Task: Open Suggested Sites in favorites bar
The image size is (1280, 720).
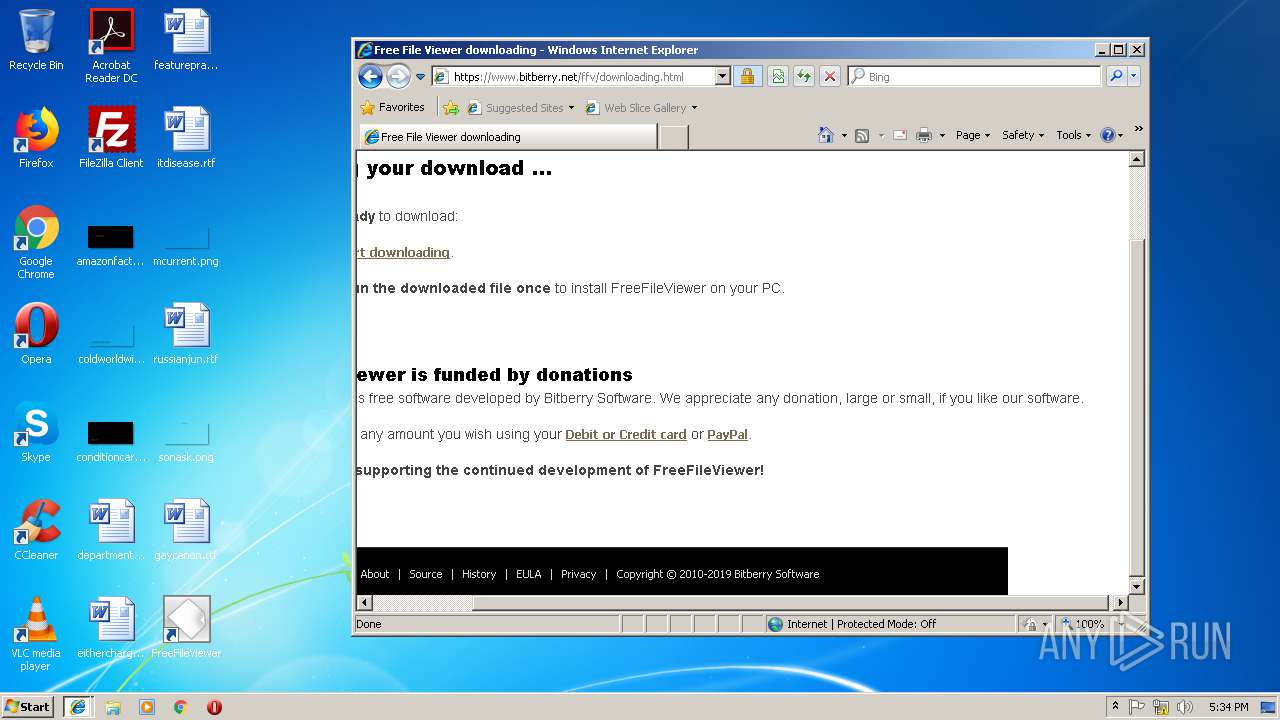Action: click(x=521, y=108)
